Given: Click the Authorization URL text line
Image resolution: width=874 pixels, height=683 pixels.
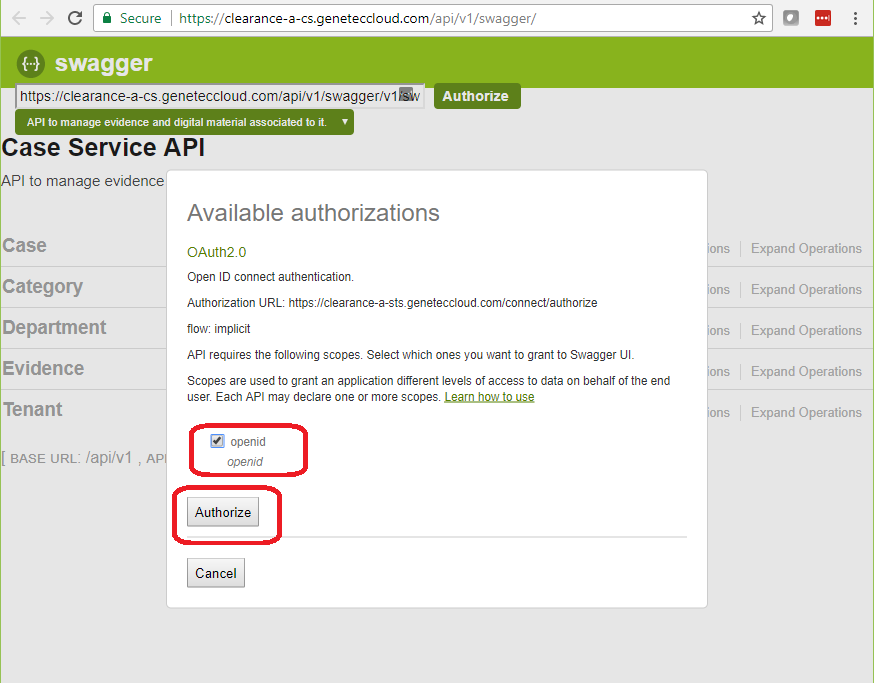Looking at the screenshot, I should (392, 303).
